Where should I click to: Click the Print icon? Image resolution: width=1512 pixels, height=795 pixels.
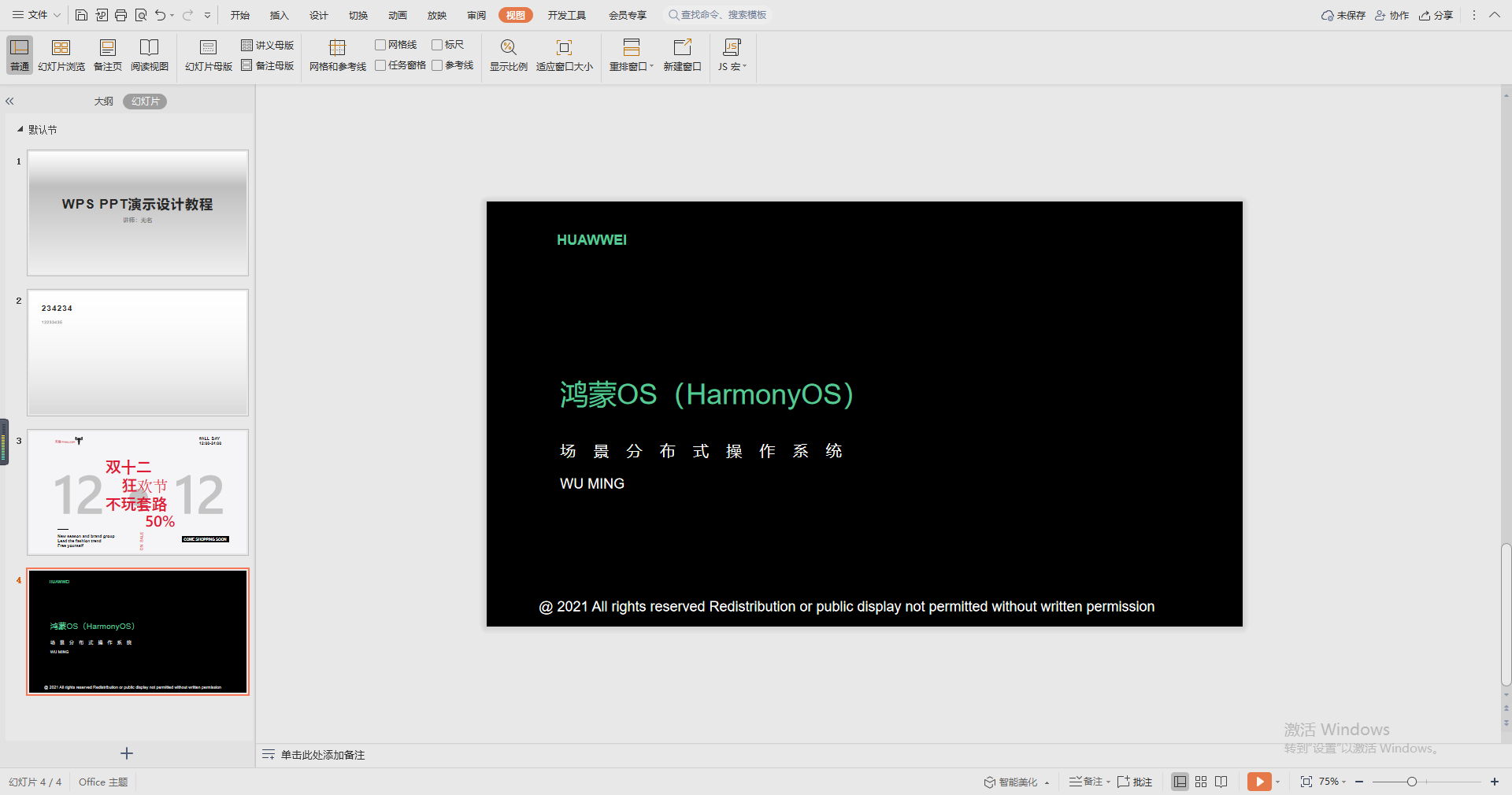pyautogui.click(x=121, y=15)
